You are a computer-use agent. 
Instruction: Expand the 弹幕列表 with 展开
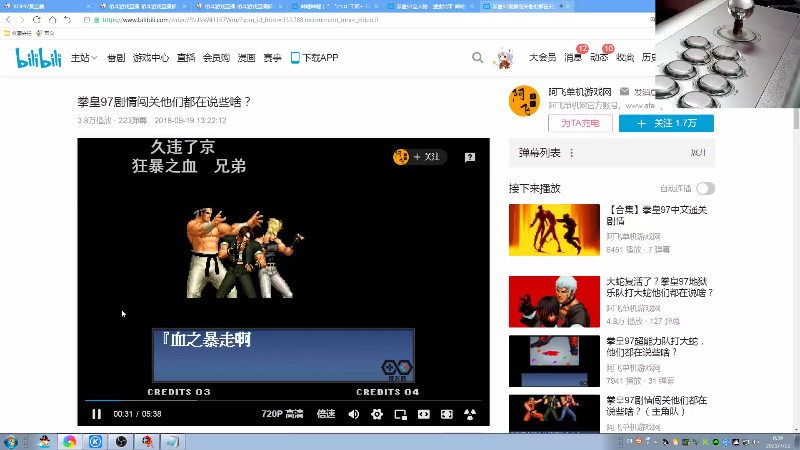pos(698,153)
